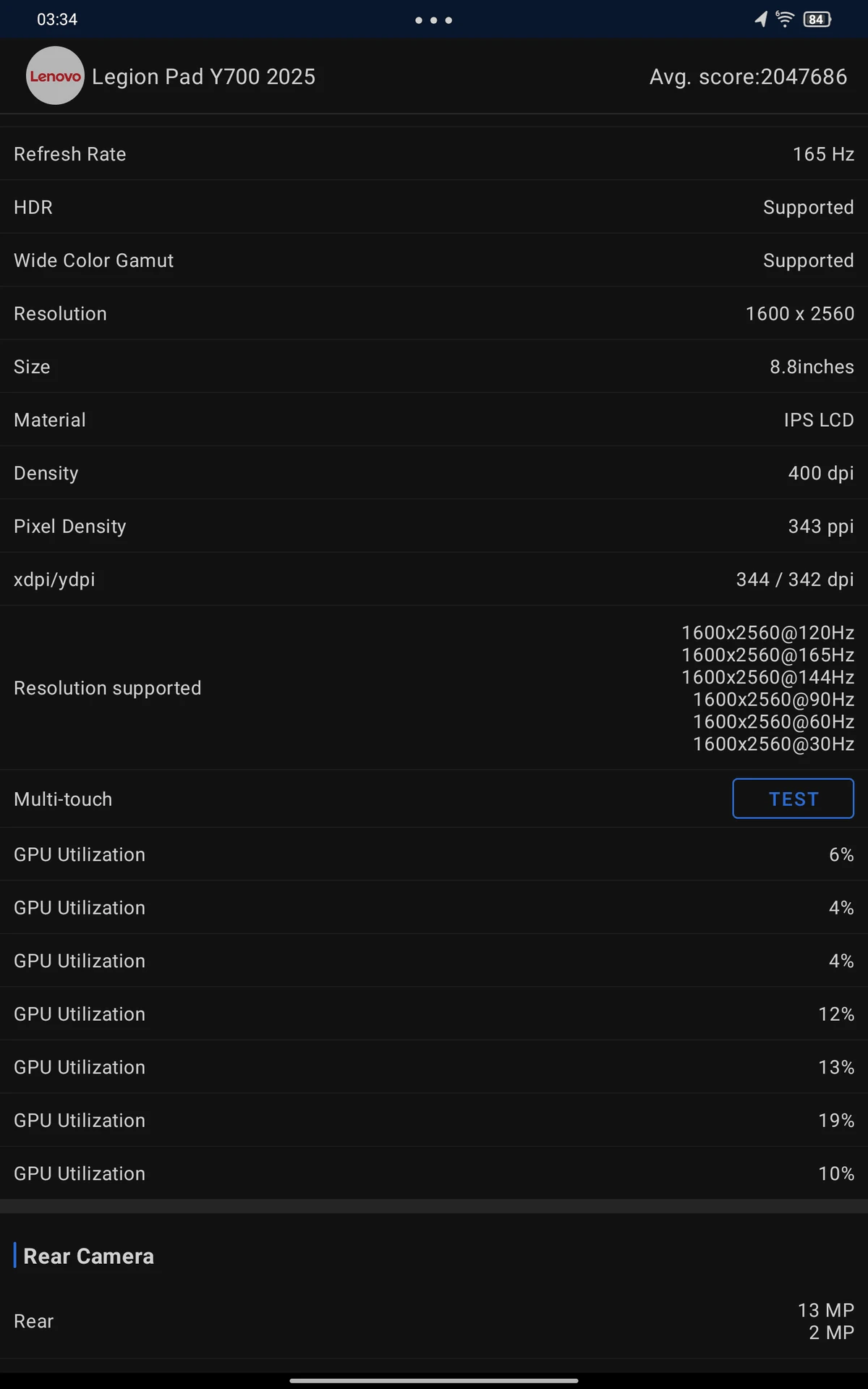Image resolution: width=868 pixels, height=1389 pixels.
Task: Select the HDR Supported row
Action: pos(434,207)
